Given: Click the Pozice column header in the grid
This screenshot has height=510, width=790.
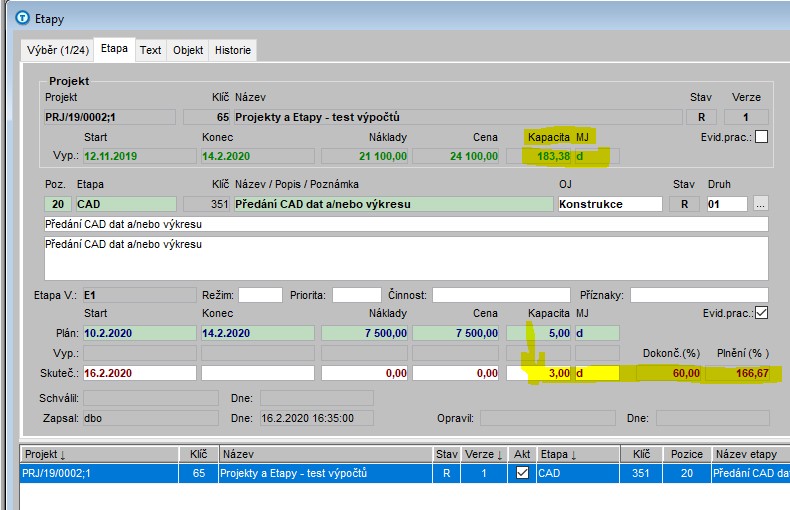Looking at the screenshot, I should [x=687, y=454].
